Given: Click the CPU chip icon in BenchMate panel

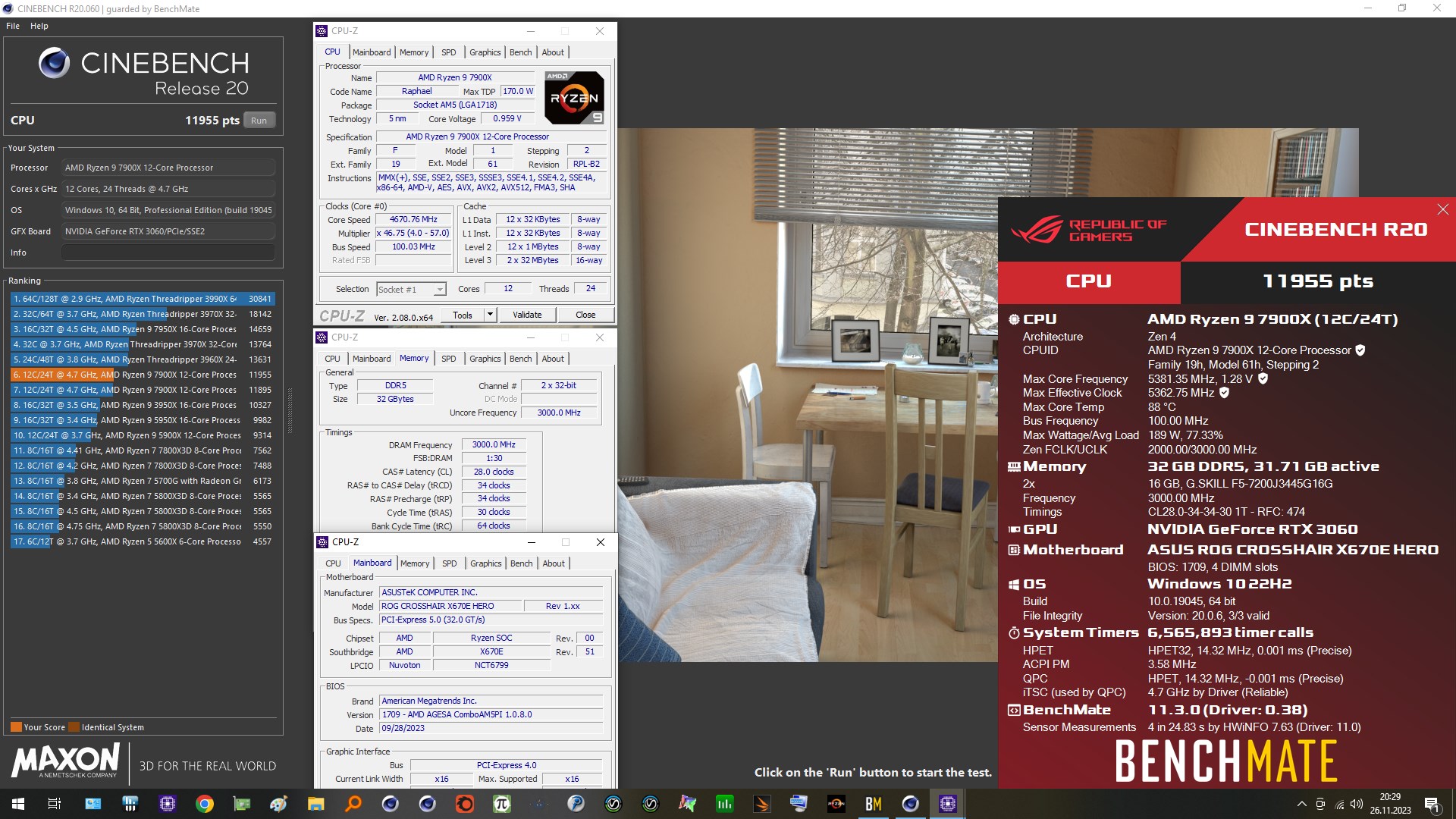Looking at the screenshot, I should pyautogui.click(x=1014, y=319).
